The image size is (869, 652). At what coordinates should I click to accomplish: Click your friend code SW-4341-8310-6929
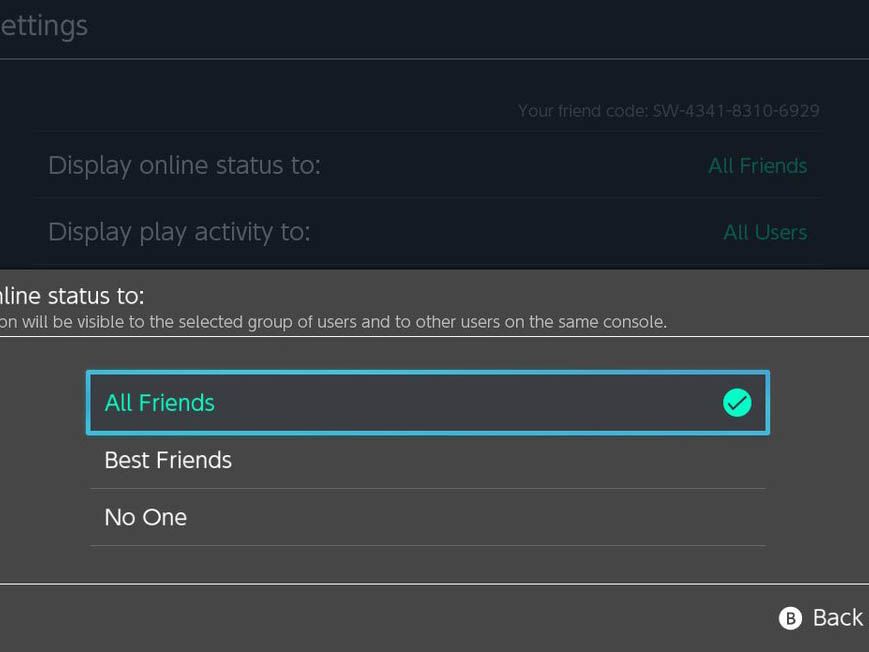[668, 110]
